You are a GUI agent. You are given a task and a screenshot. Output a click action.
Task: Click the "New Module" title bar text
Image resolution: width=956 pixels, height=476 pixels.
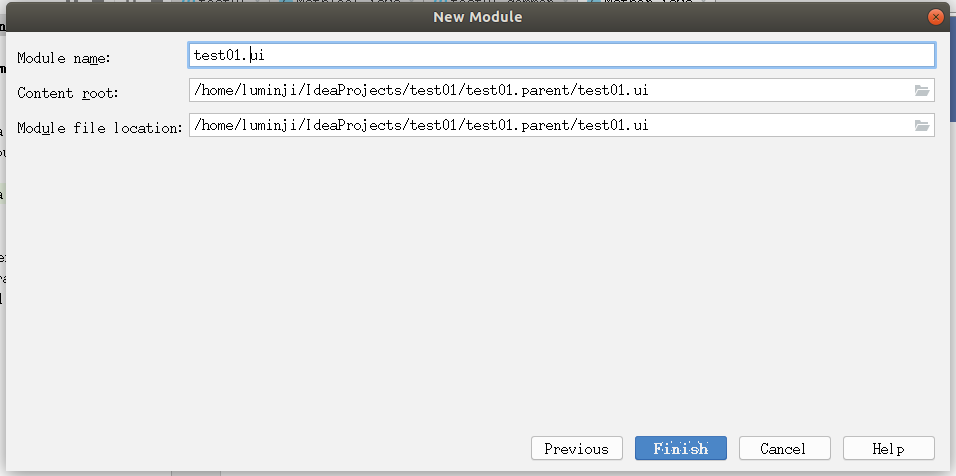tap(478, 17)
